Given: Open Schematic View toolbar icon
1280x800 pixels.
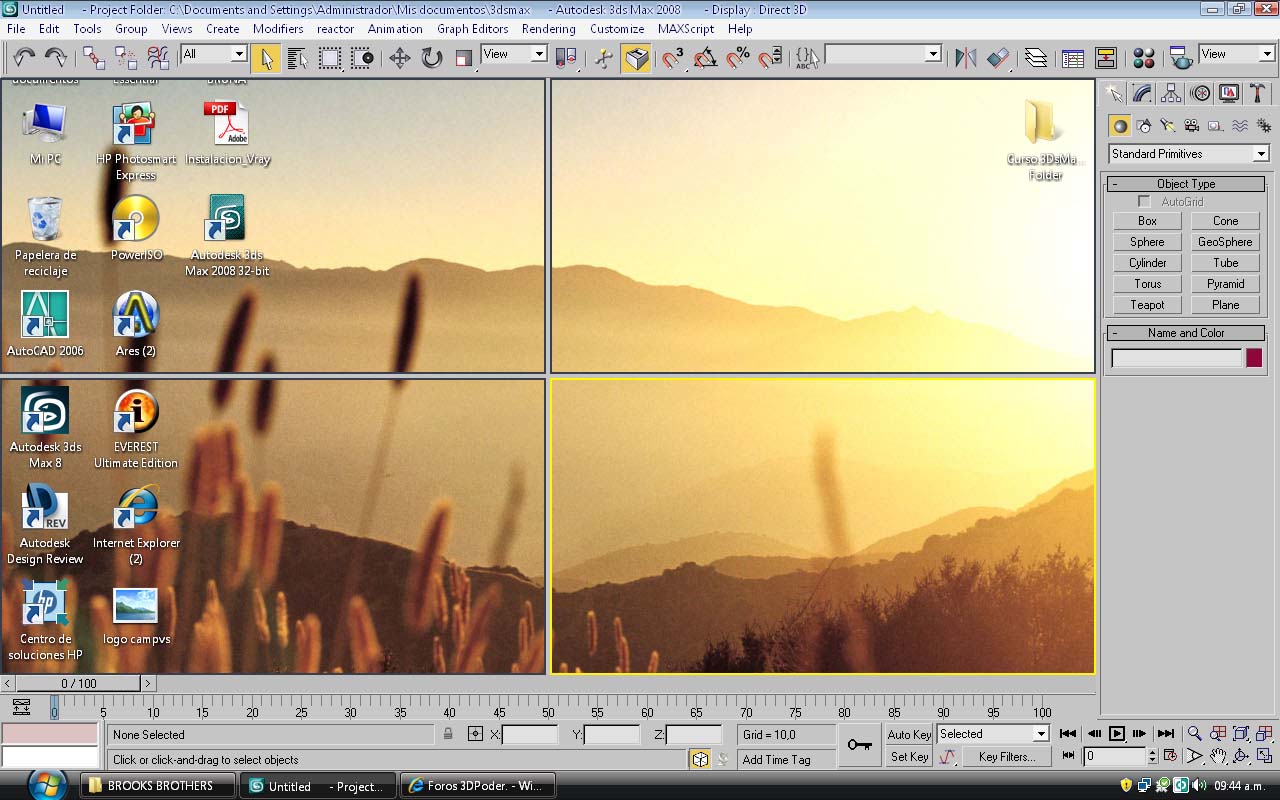Looking at the screenshot, I should pyautogui.click(x=1105, y=58).
